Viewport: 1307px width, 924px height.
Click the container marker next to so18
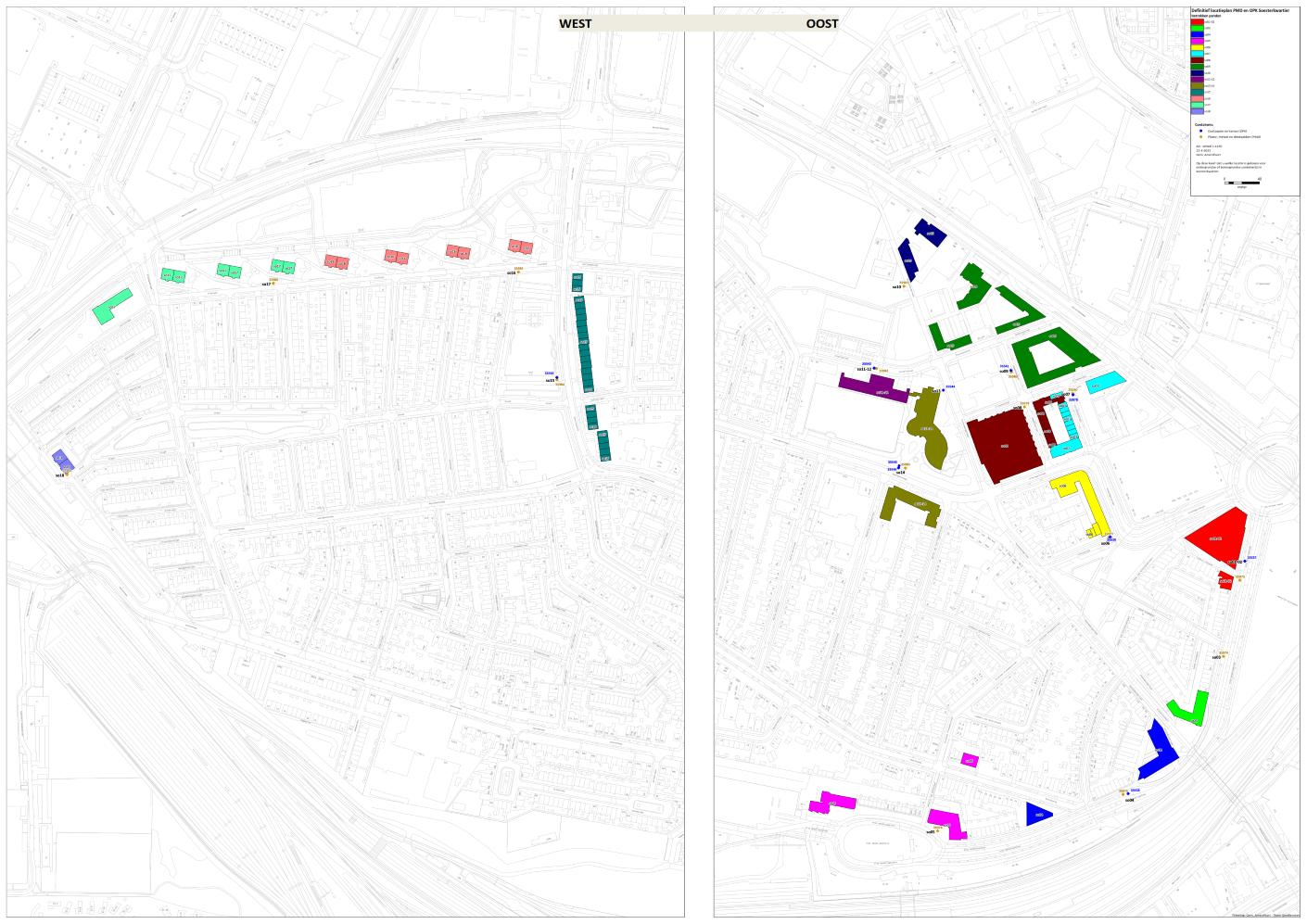(67, 474)
